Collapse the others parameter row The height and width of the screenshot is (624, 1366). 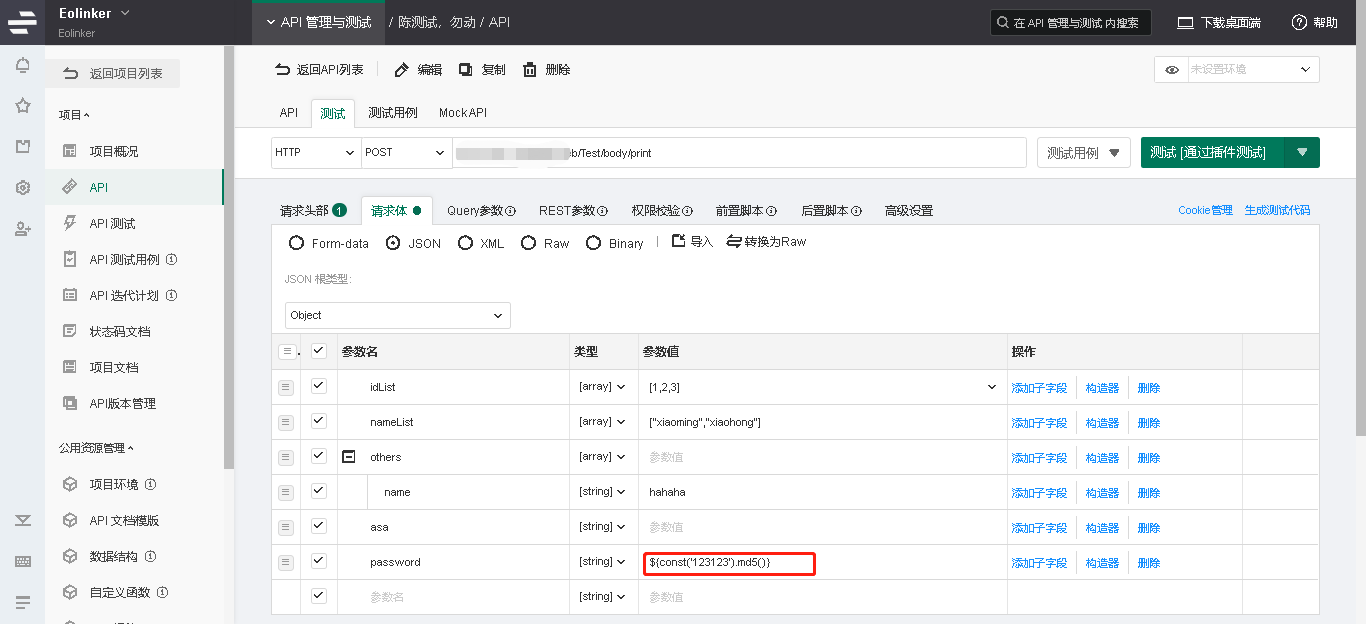click(x=349, y=457)
